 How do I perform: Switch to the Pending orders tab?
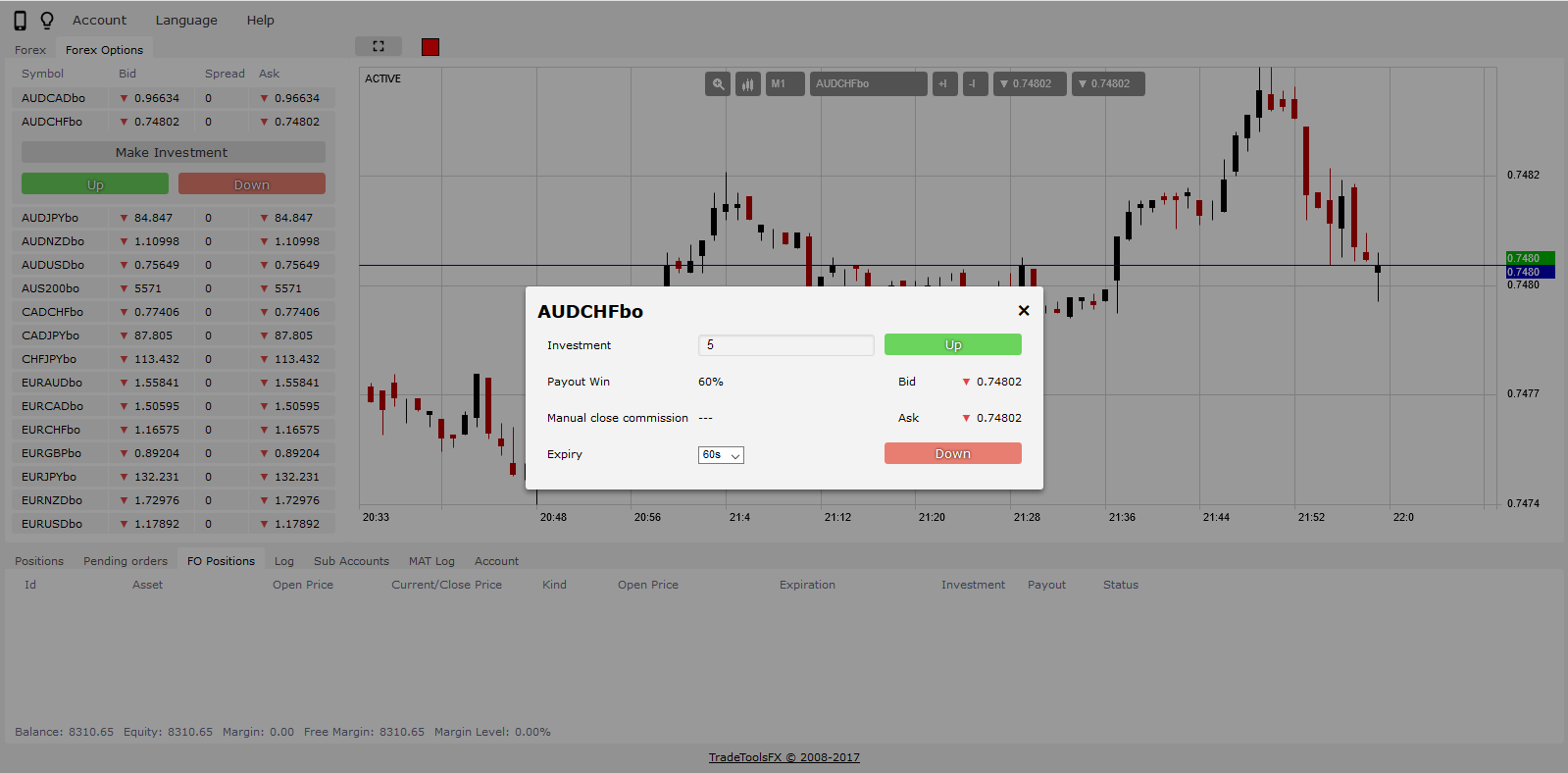[126, 561]
